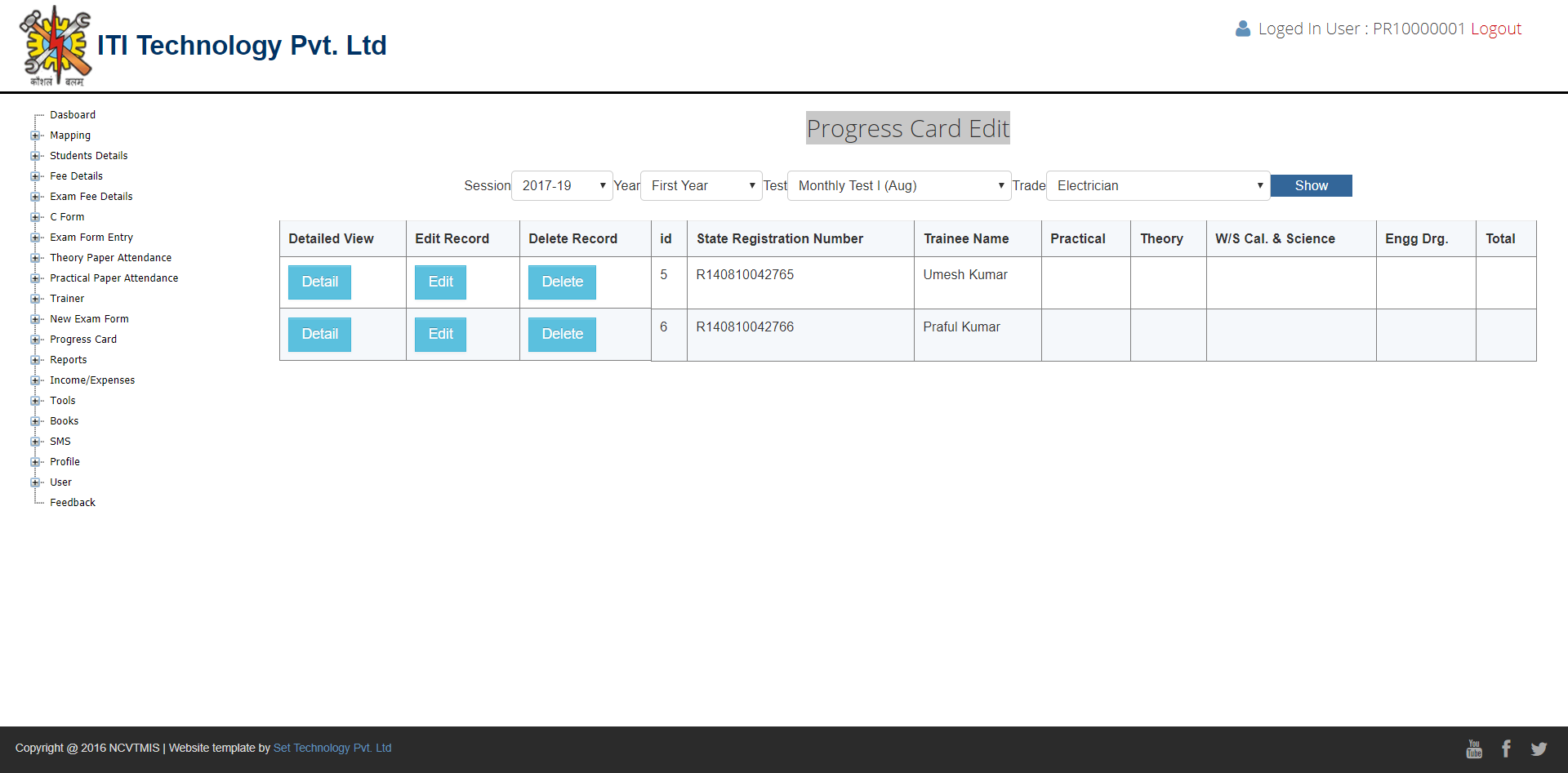Select Dasboard in the sidebar menu

[x=73, y=115]
